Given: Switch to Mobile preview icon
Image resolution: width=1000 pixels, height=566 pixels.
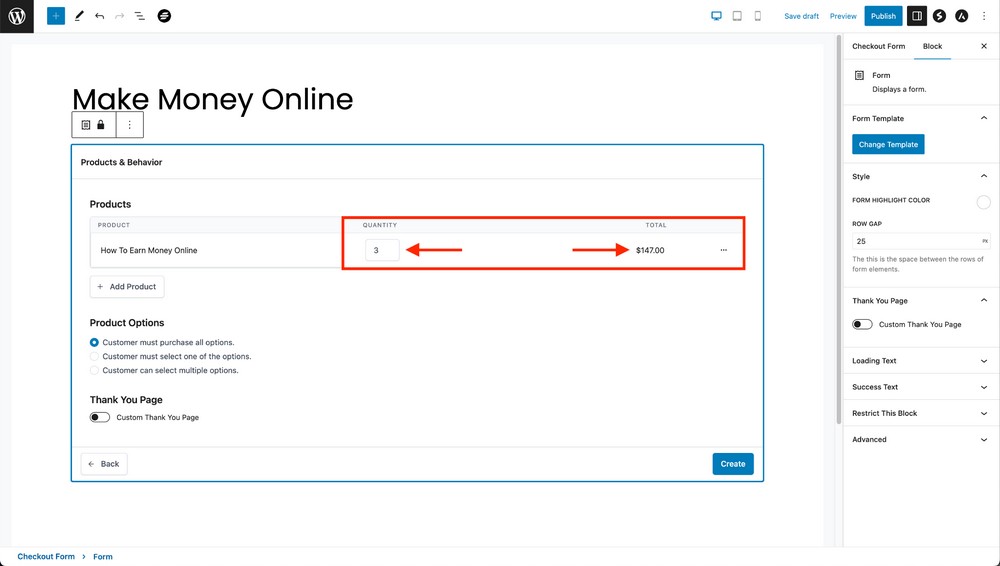Looking at the screenshot, I should (758, 16).
